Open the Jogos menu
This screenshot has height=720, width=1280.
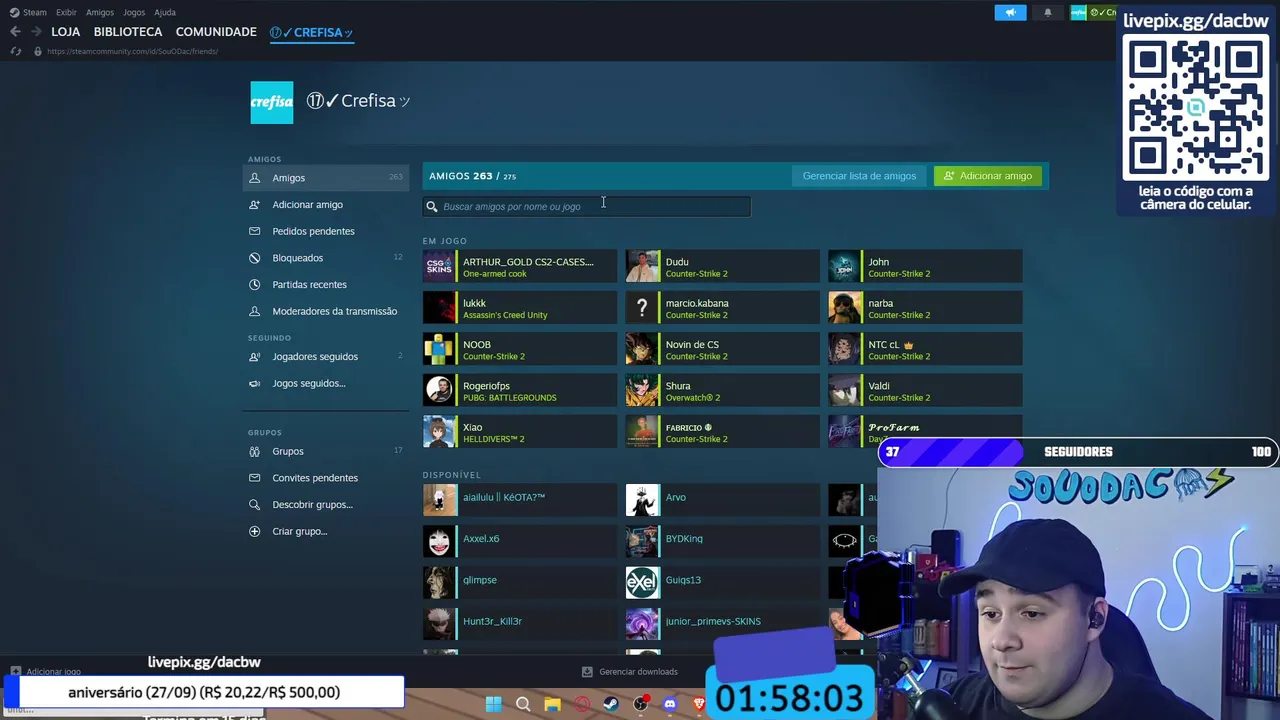[x=134, y=12]
